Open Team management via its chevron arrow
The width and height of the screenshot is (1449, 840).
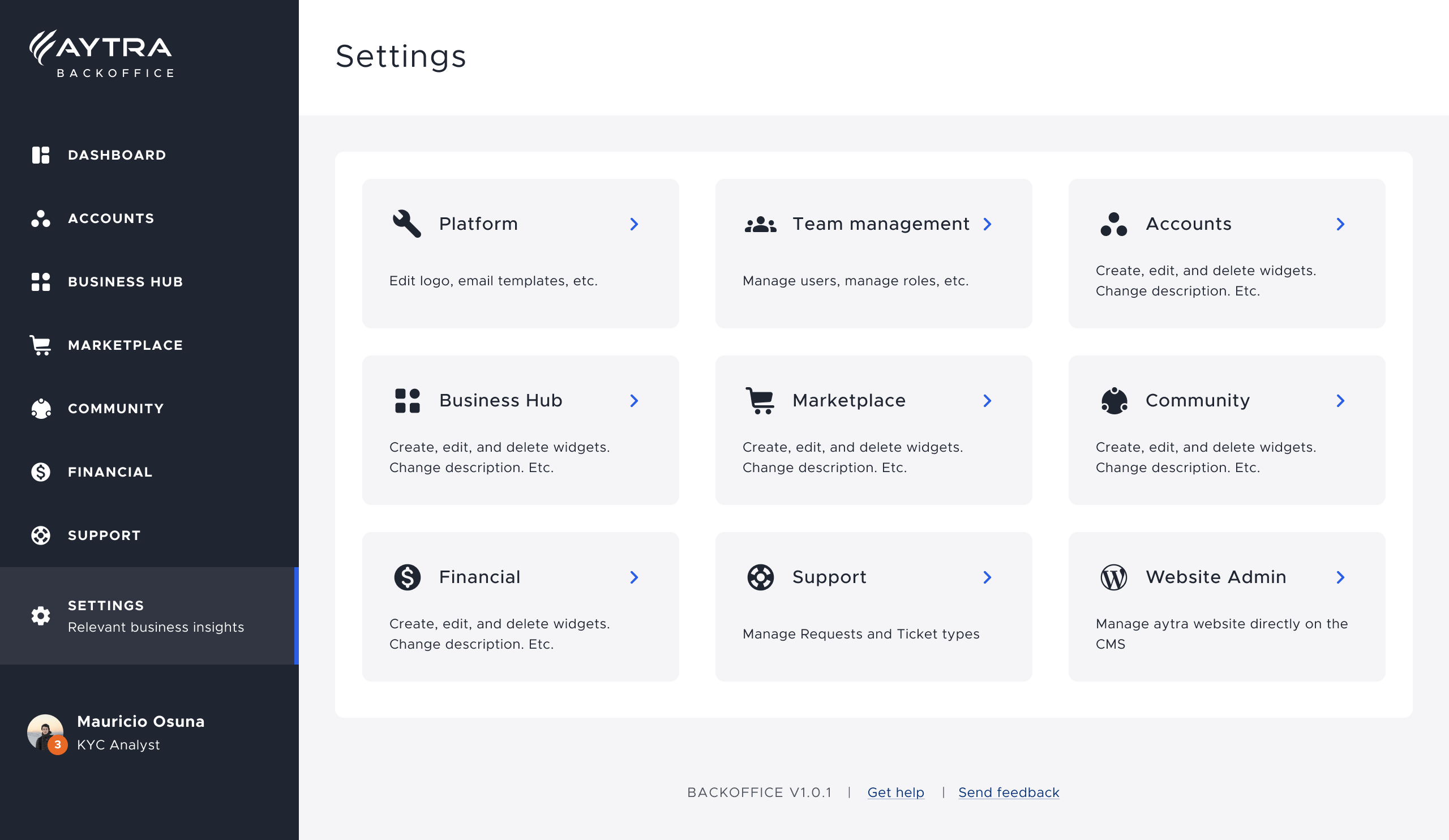point(987,224)
